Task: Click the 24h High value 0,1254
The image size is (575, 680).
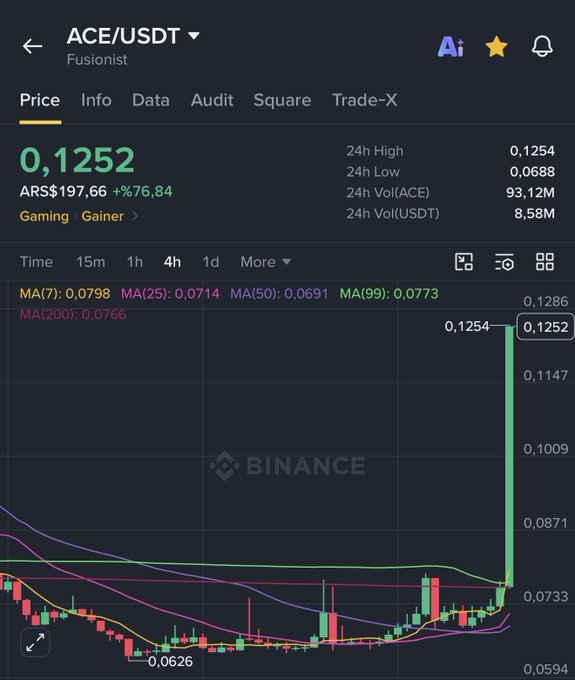Action: 532,151
